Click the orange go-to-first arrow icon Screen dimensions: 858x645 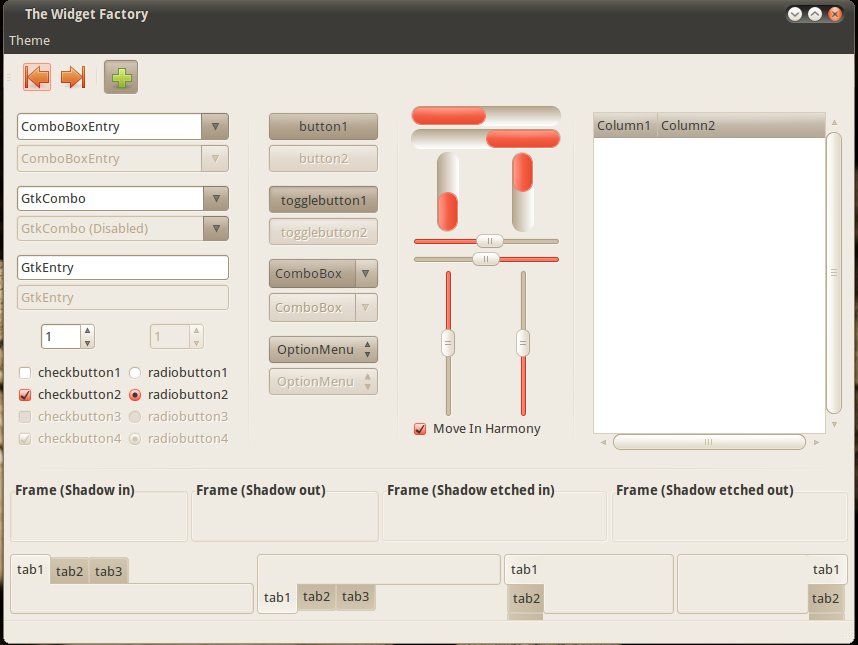coord(37,77)
